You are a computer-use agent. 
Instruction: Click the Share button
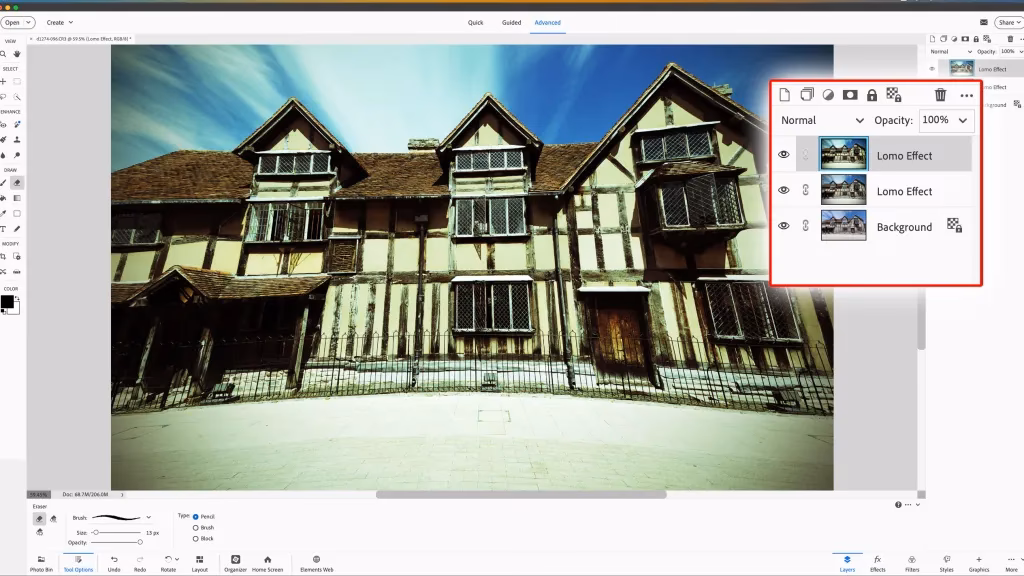pos(1007,21)
